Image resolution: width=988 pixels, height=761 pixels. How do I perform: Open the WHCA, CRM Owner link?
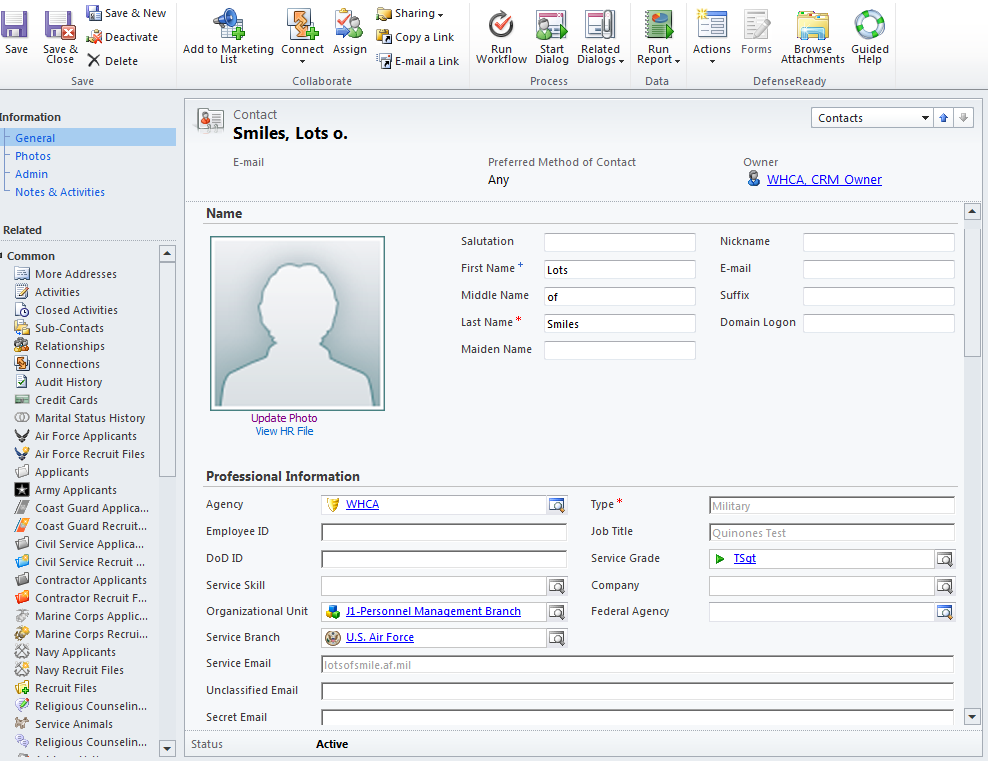(824, 180)
